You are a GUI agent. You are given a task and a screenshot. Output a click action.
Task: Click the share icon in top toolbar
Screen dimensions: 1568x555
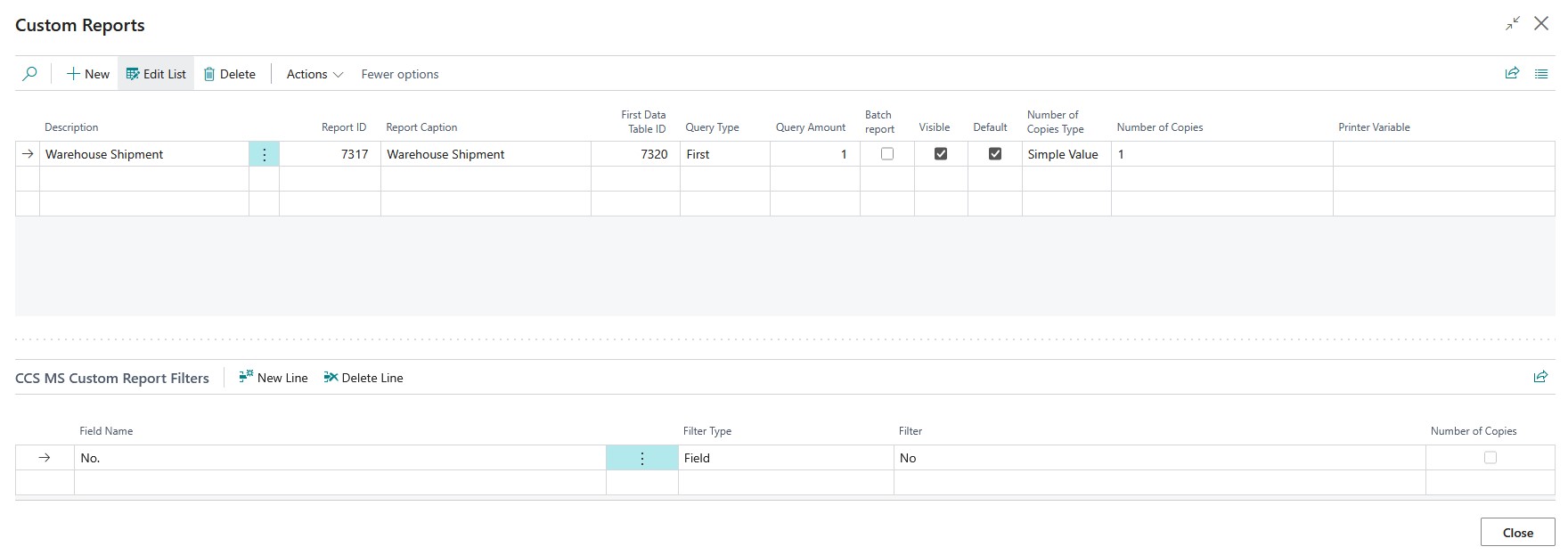(x=1512, y=74)
